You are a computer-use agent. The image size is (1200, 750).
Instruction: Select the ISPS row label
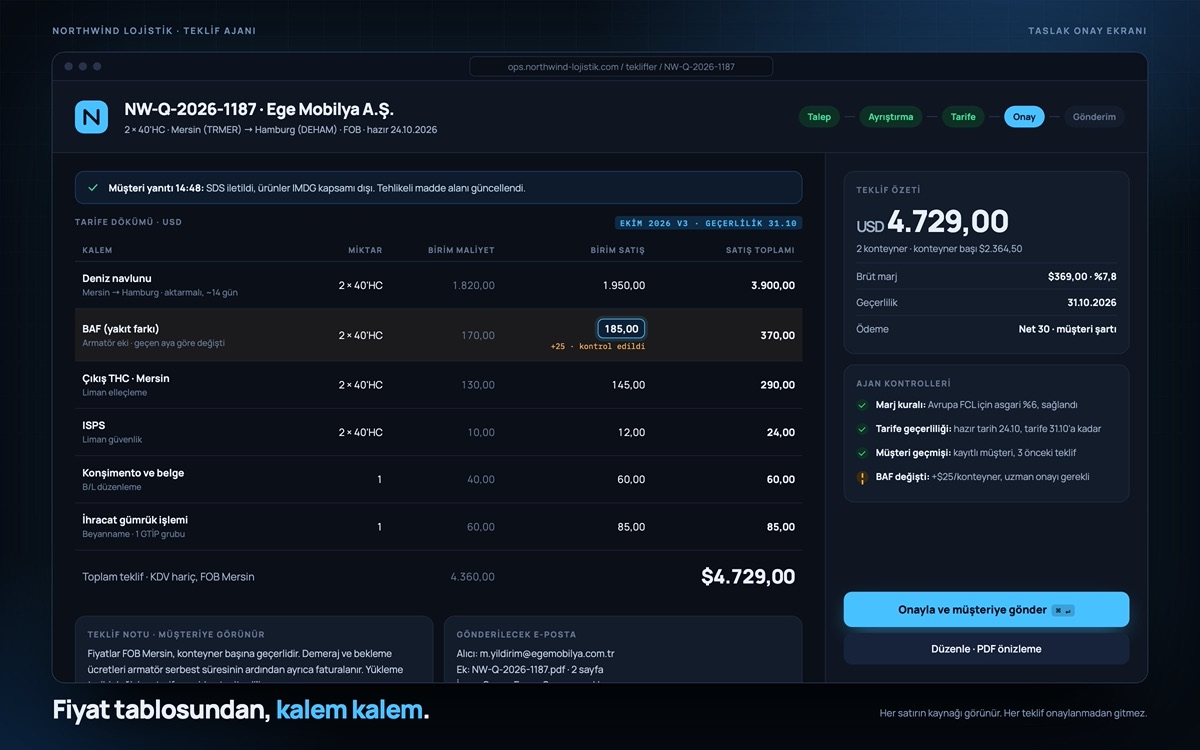(93, 426)
